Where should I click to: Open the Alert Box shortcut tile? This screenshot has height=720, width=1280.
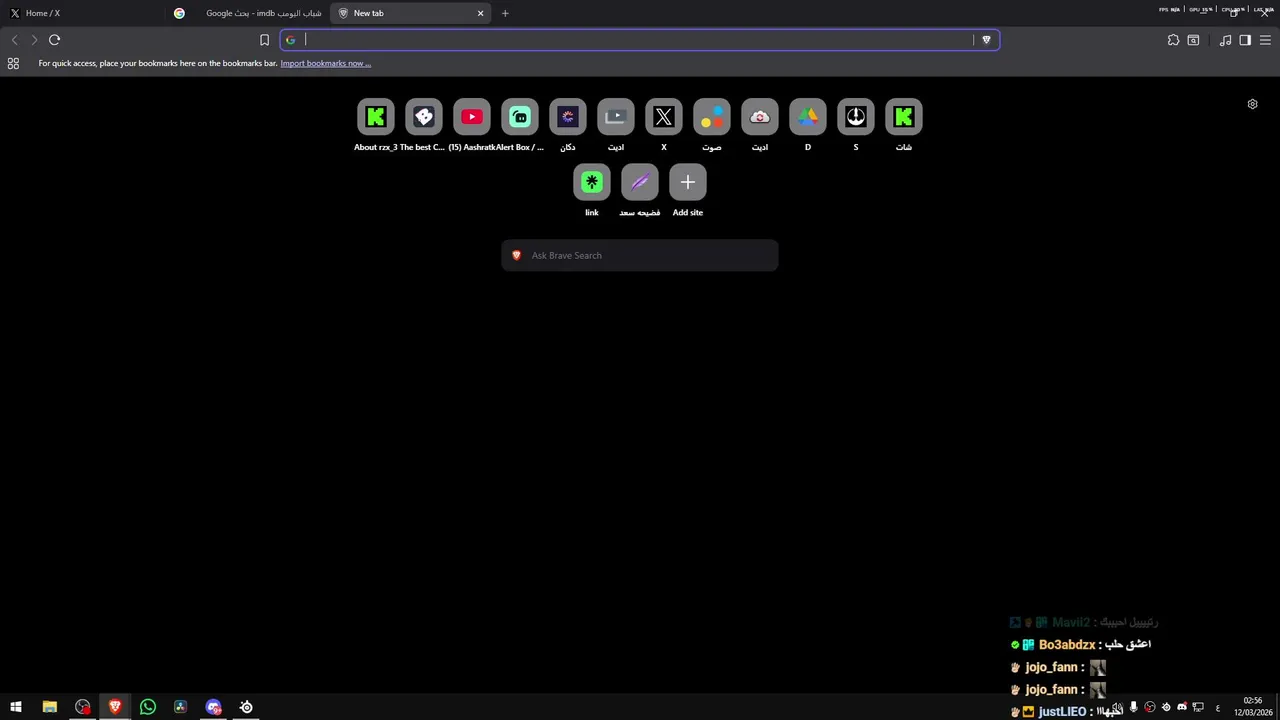pos(520,117)
